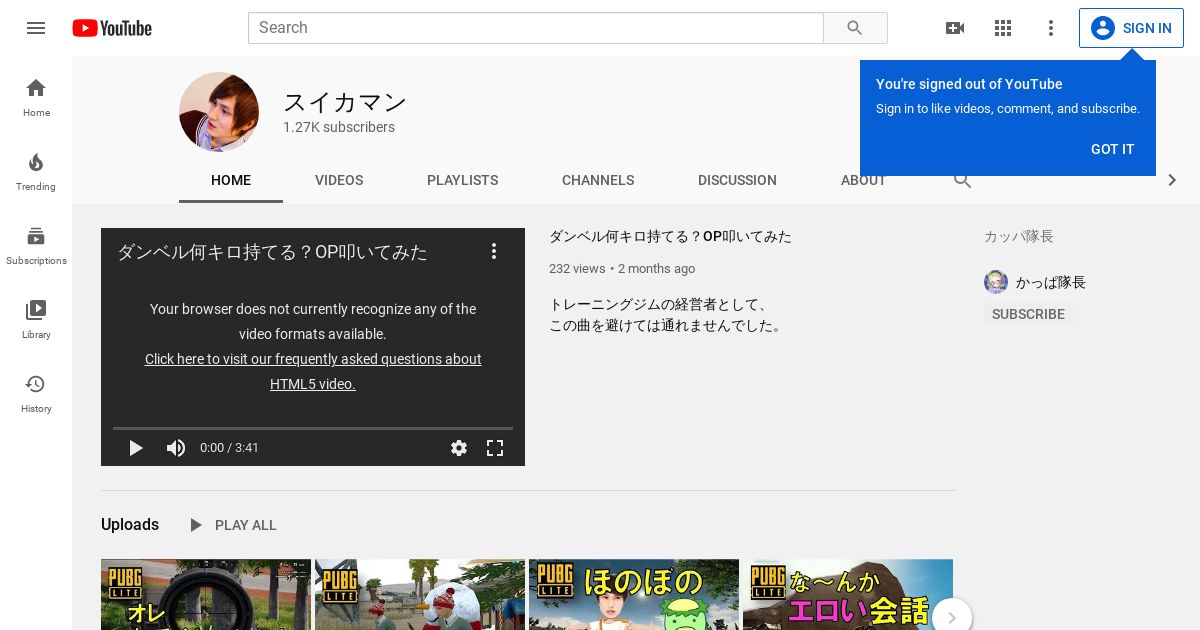1200x630 pixels.
Task: Click the YouTube logo
Action: (x=112, y=28)
